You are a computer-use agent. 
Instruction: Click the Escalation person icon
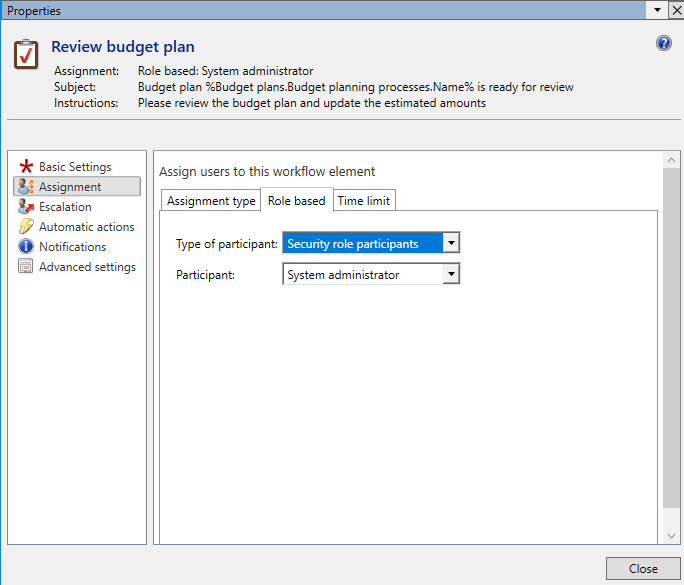point(25,207)
